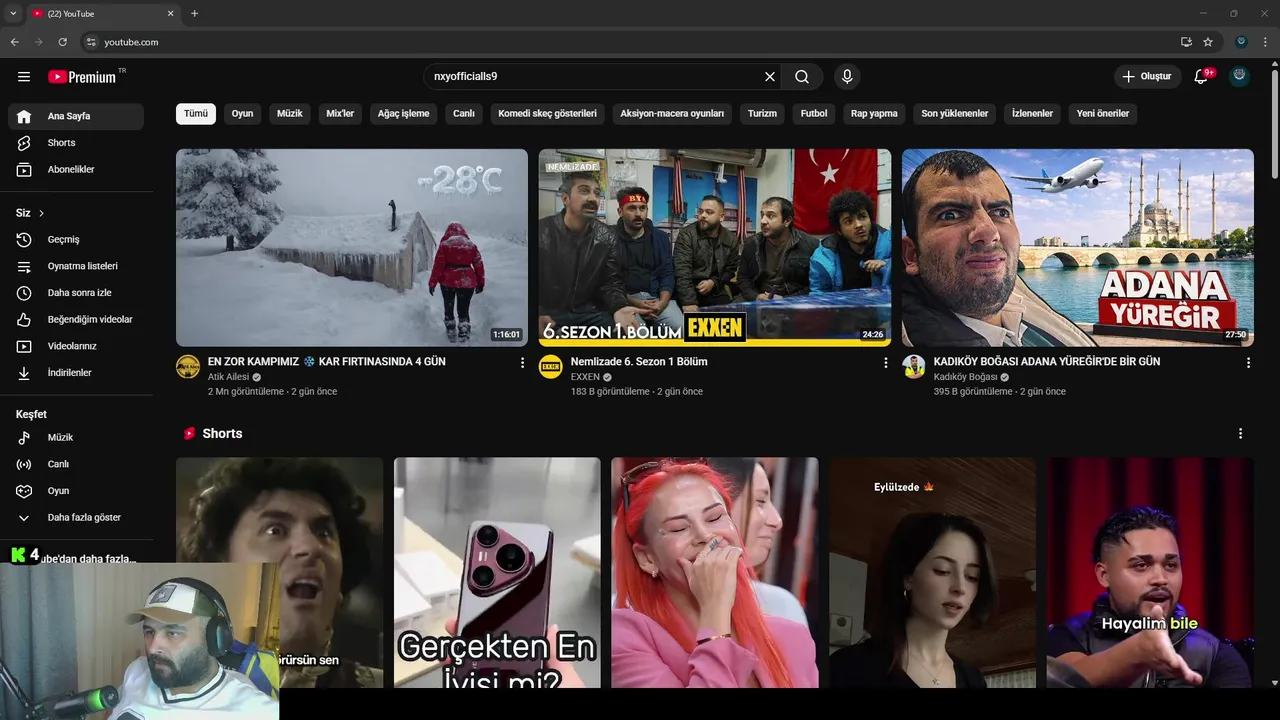The height and width of the screenshot is (720, 1280).
Task: Click the magnifier search button
Action: coord(802,77)
